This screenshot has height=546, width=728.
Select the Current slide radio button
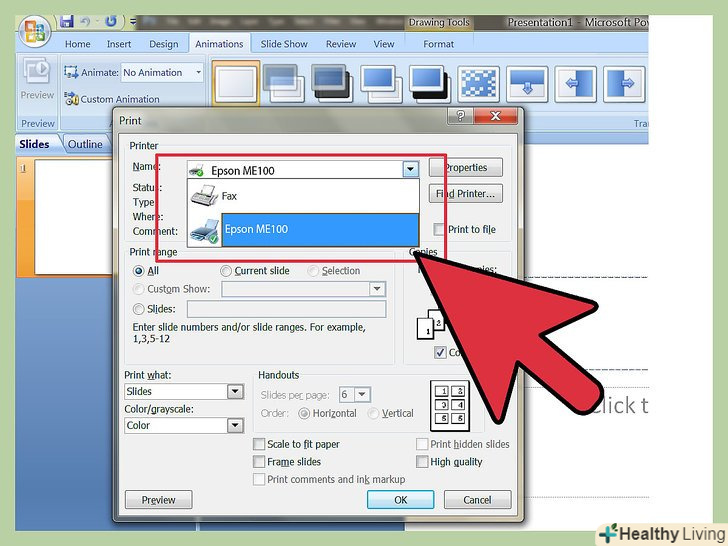tap(226, 271)
